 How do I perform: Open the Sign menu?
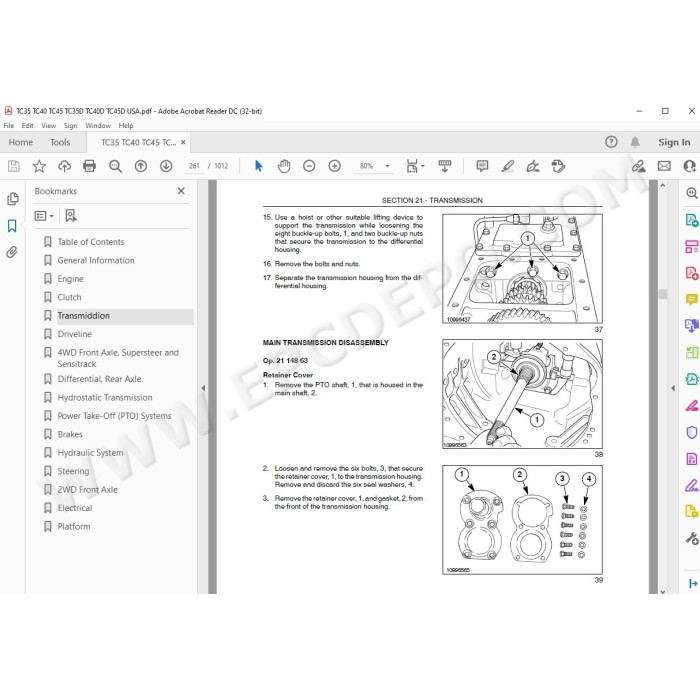pos(70,125)
